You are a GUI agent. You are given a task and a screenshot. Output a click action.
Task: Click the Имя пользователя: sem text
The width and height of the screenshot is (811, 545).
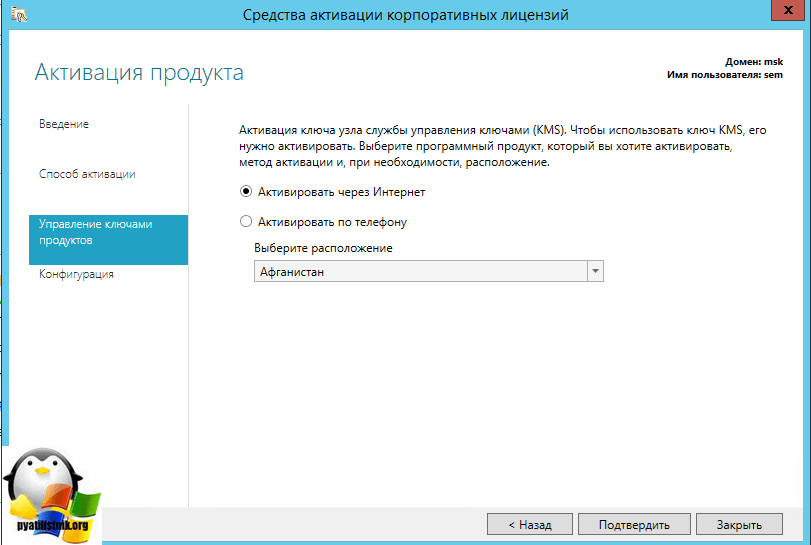pos(725,75)
